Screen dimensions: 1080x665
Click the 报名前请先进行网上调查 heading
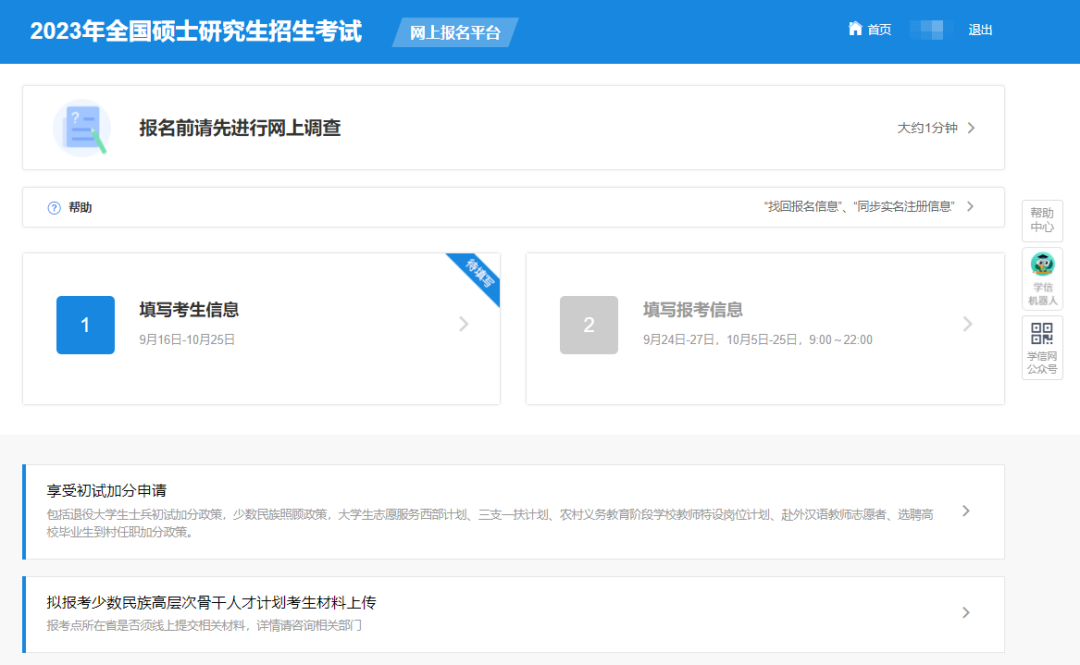[x=240, y=128]
